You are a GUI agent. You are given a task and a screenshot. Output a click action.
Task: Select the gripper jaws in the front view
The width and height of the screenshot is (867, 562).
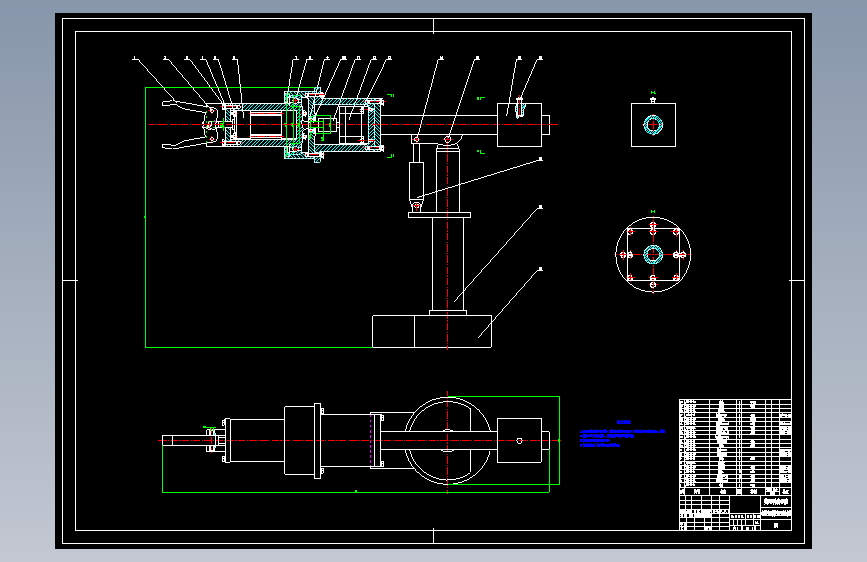click(x=190, y=125)
